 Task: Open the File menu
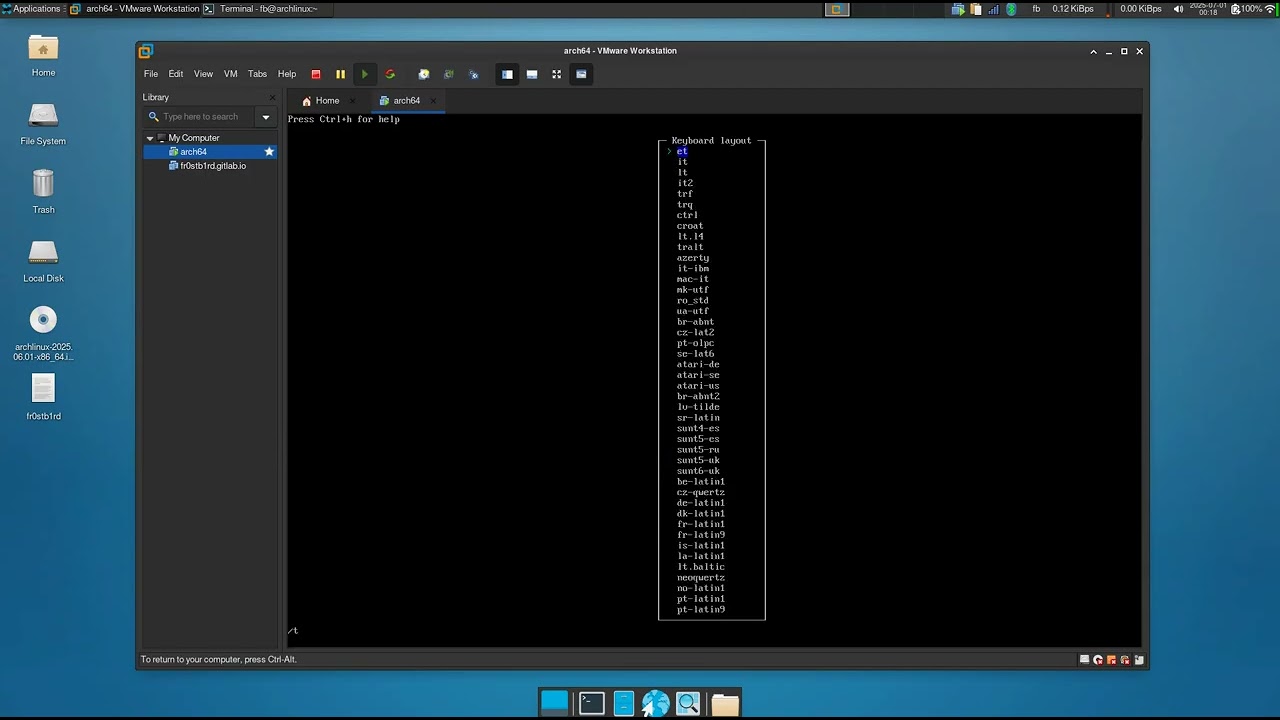pyautogui.click(x=150, y=74)
